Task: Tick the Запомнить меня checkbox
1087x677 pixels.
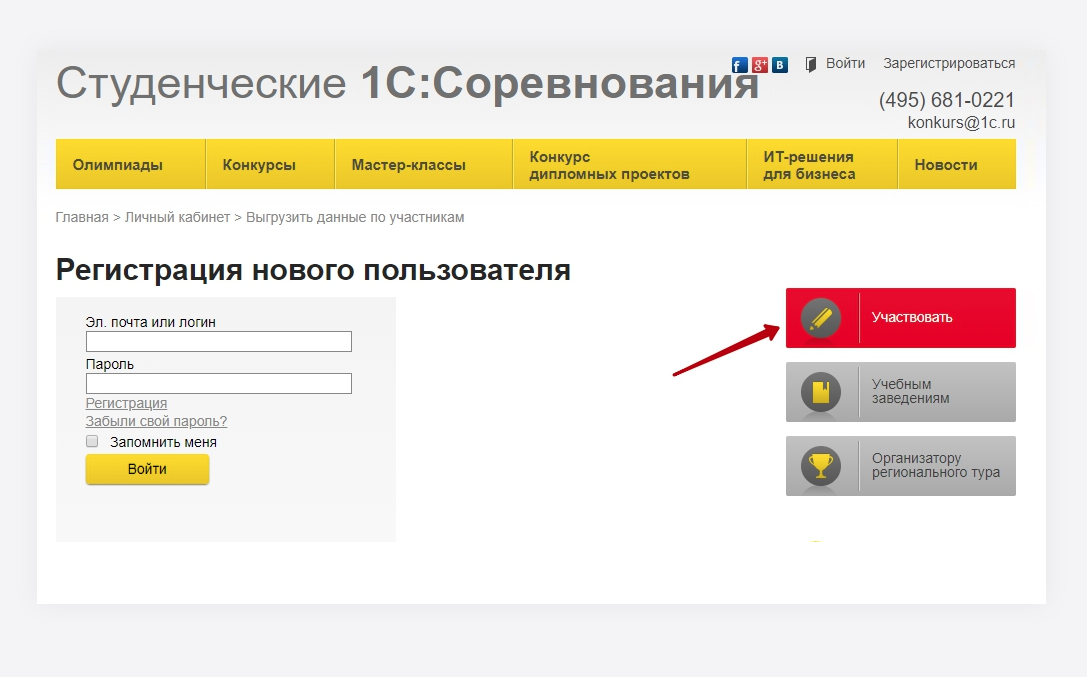Action: 92,441
